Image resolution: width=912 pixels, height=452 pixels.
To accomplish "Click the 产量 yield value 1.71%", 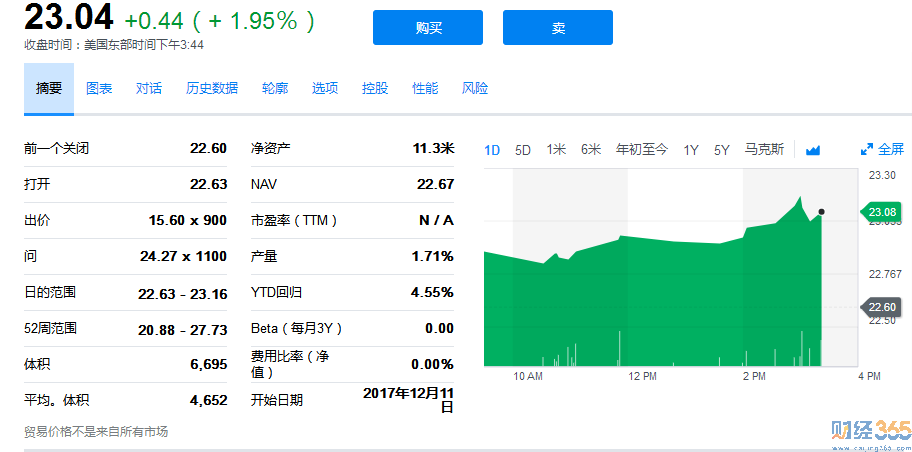I will click(x=433, y=256).
